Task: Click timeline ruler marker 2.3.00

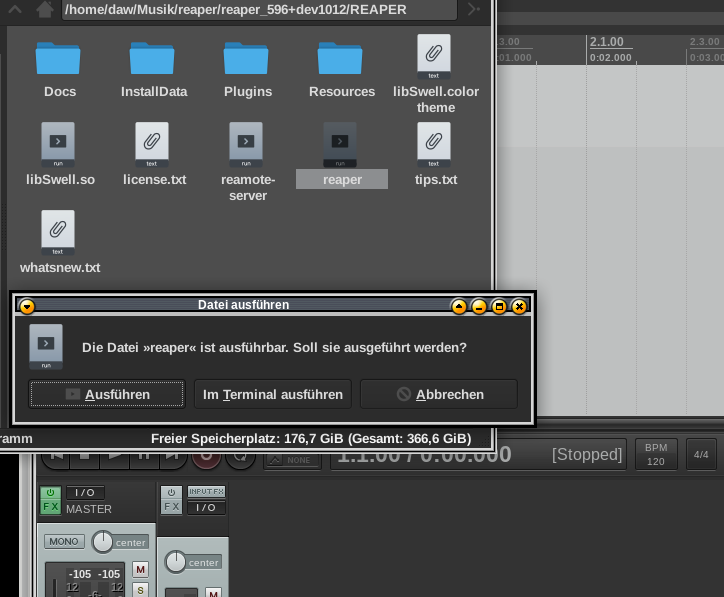Action: 705,42
